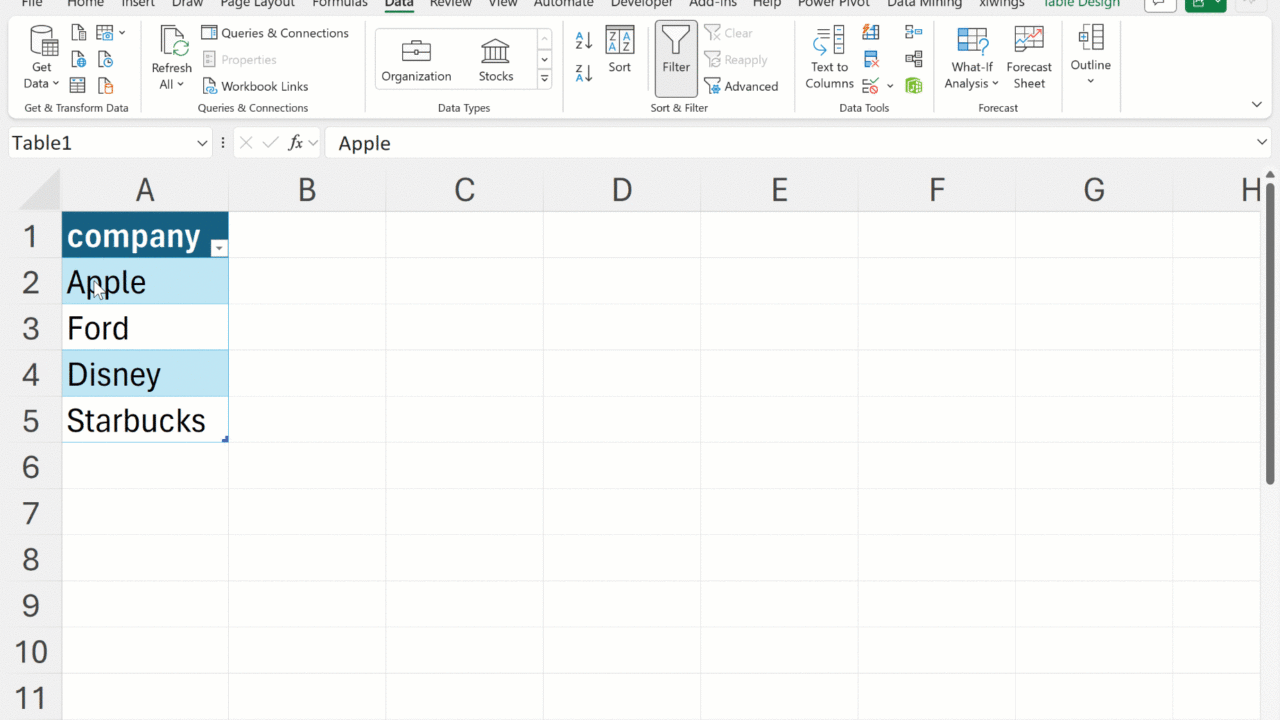Click the From Web icon

[x=78, y=60]
